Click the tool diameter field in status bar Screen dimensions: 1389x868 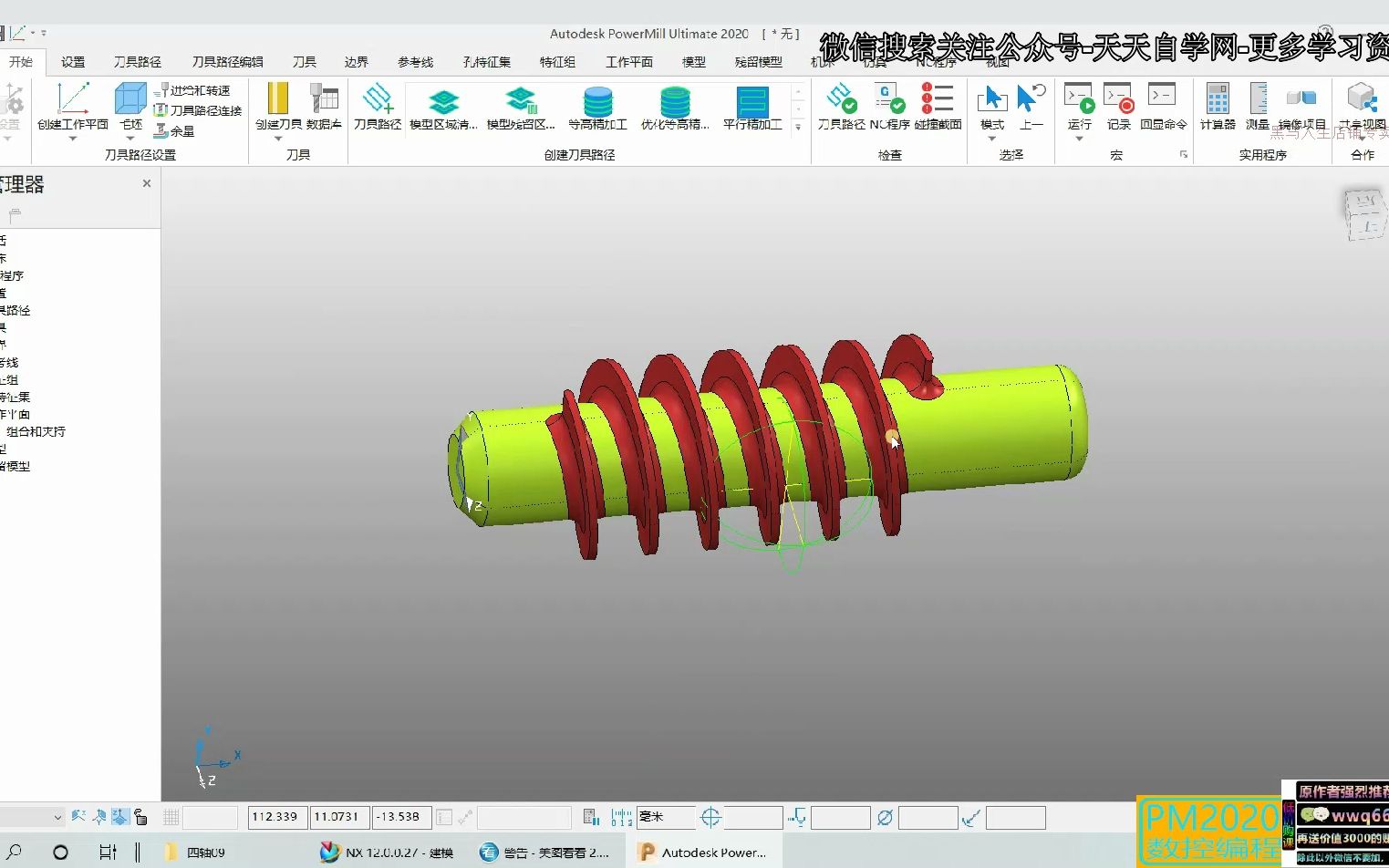coord(928,817)
